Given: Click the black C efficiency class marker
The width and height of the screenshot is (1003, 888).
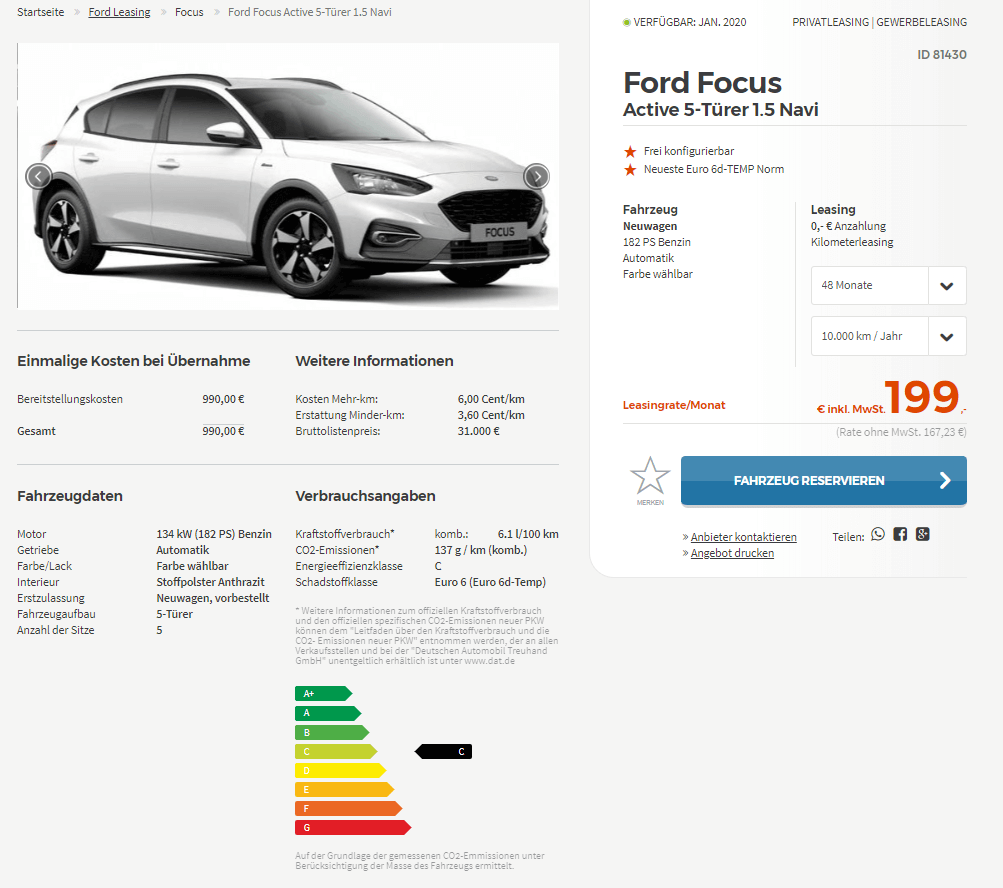Looking at the screenshot, I should coord(443,751).
